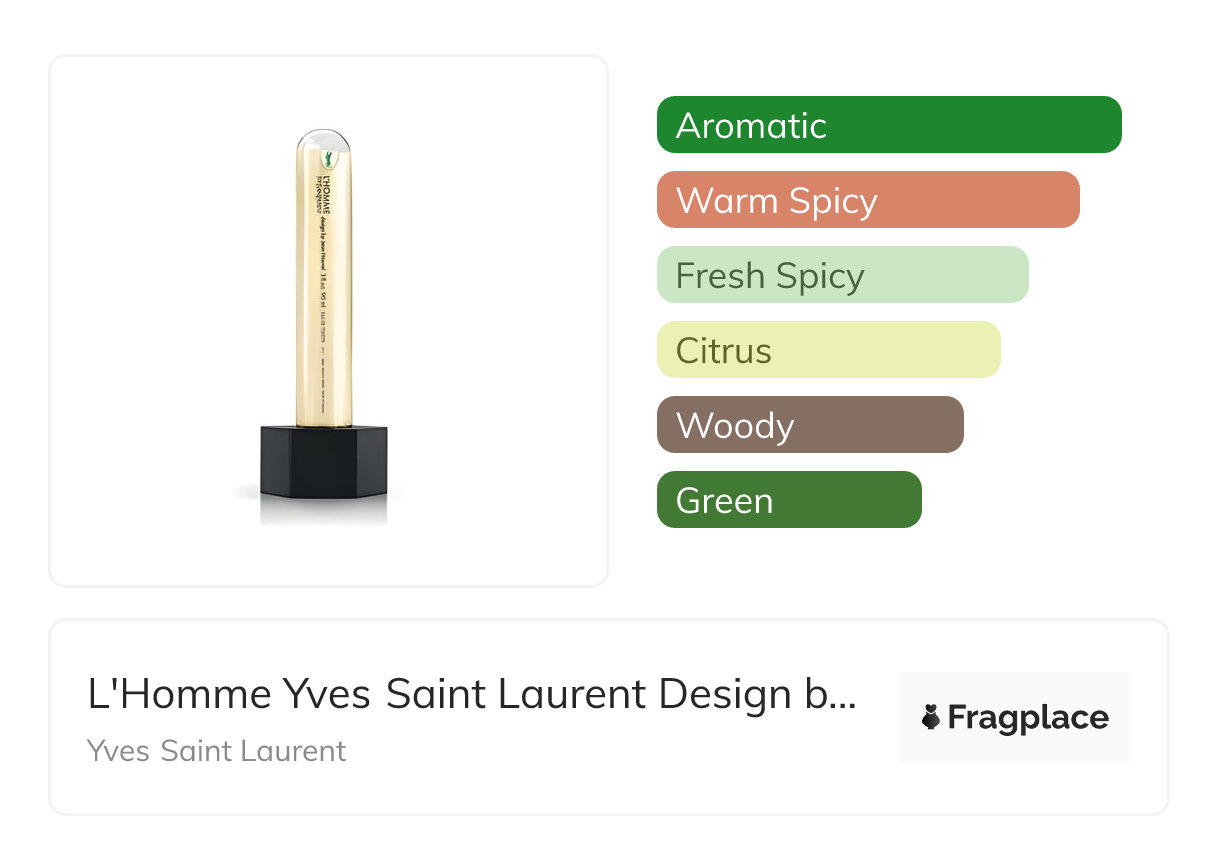
Task: Select the Warm Spicy accord bar
Action: click(867, 200)
